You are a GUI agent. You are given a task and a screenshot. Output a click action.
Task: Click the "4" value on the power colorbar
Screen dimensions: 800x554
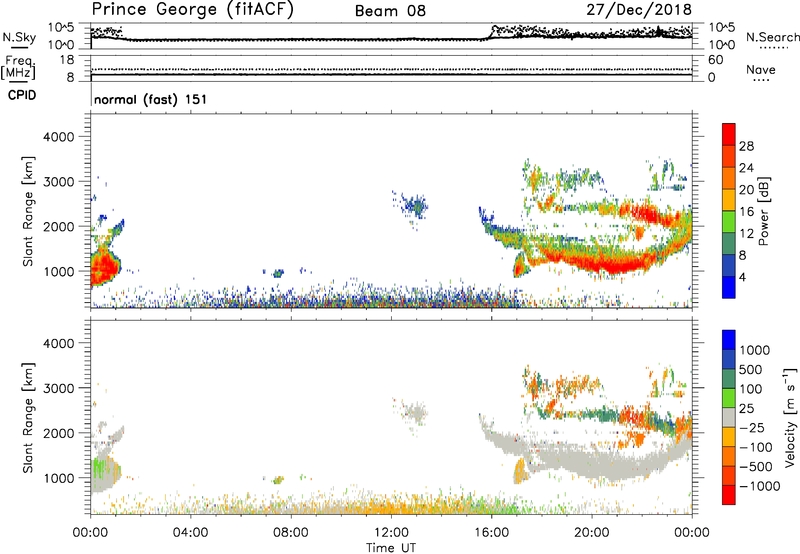[742, 278]
